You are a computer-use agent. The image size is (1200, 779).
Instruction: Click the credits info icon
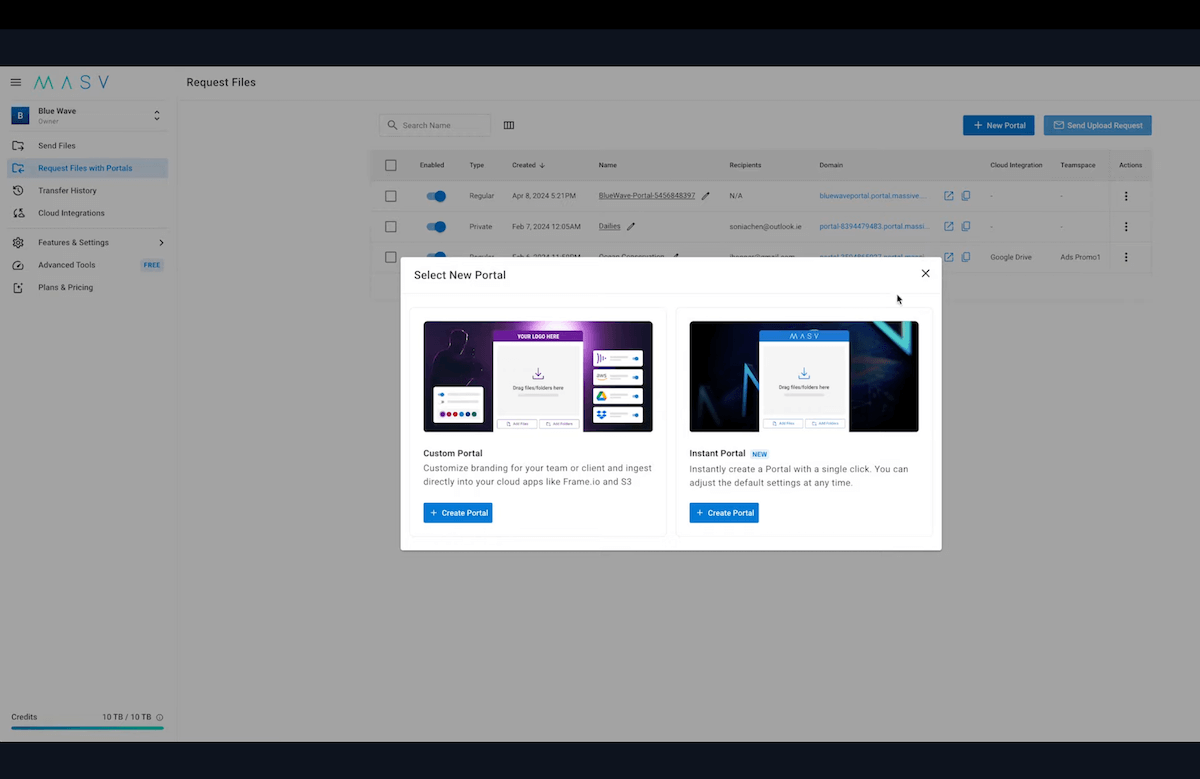(160, 717)
